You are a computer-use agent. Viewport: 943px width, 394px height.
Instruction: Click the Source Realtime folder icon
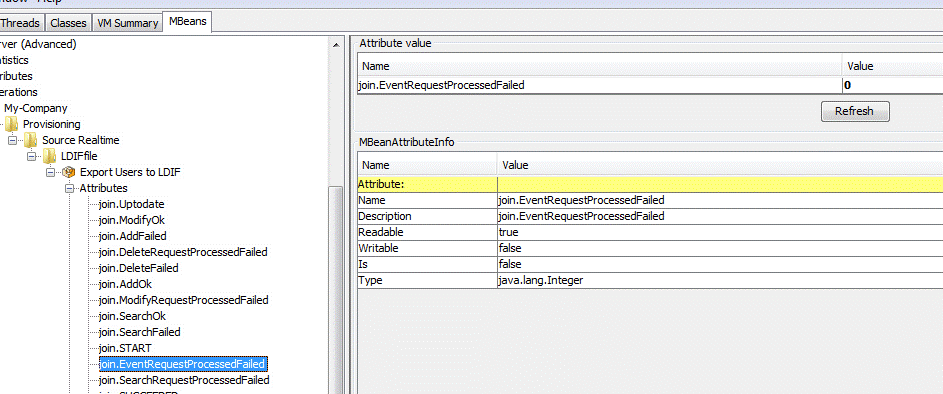[x=31, y=140]
